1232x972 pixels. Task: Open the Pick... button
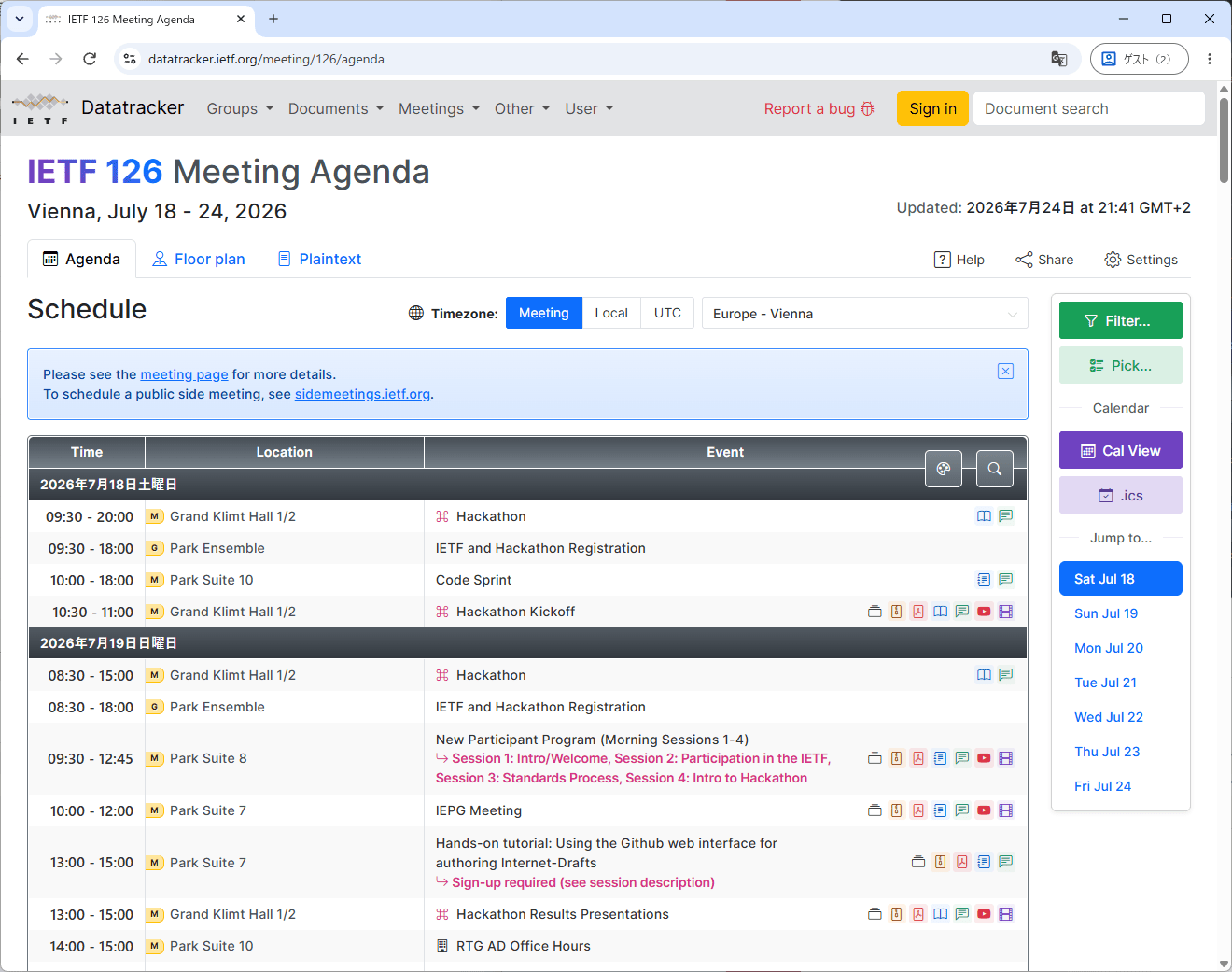pos(1121,365)
